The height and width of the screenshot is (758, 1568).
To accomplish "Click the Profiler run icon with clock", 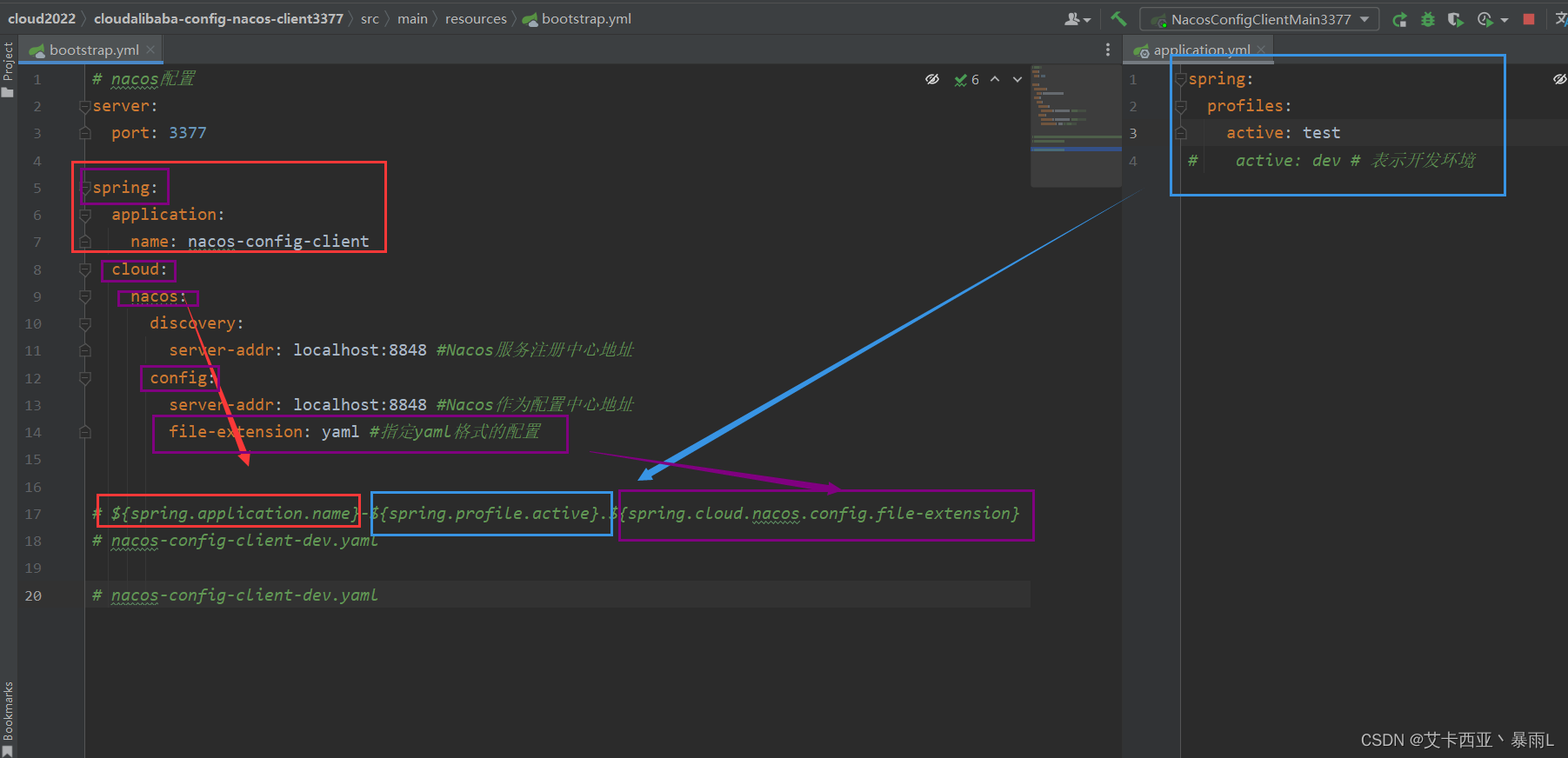I will click(x=1485, y=19).
